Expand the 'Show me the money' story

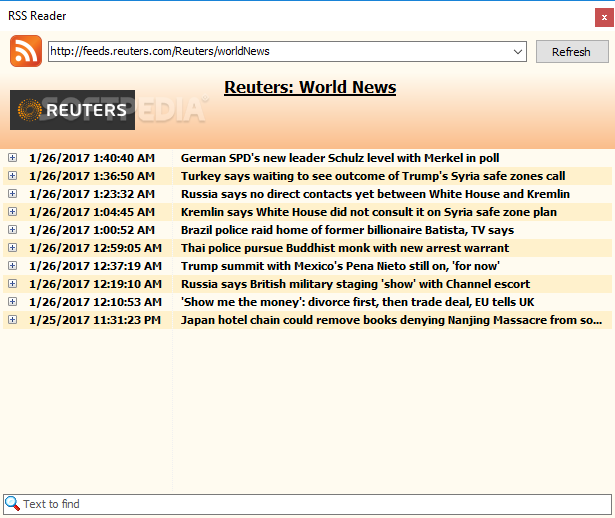click(13, 302)
